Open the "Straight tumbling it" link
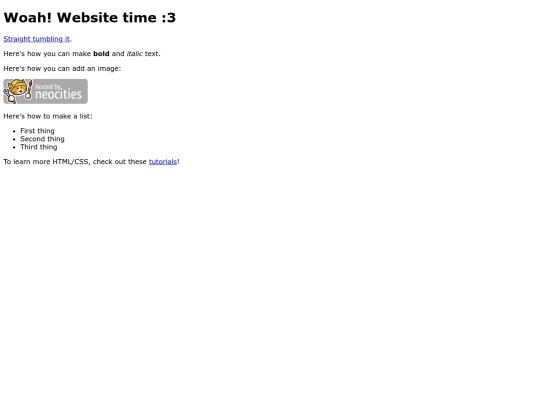Image resolution: width=540 pixels, height=405 pixels. pyautogui.click(x=37, y=39)
